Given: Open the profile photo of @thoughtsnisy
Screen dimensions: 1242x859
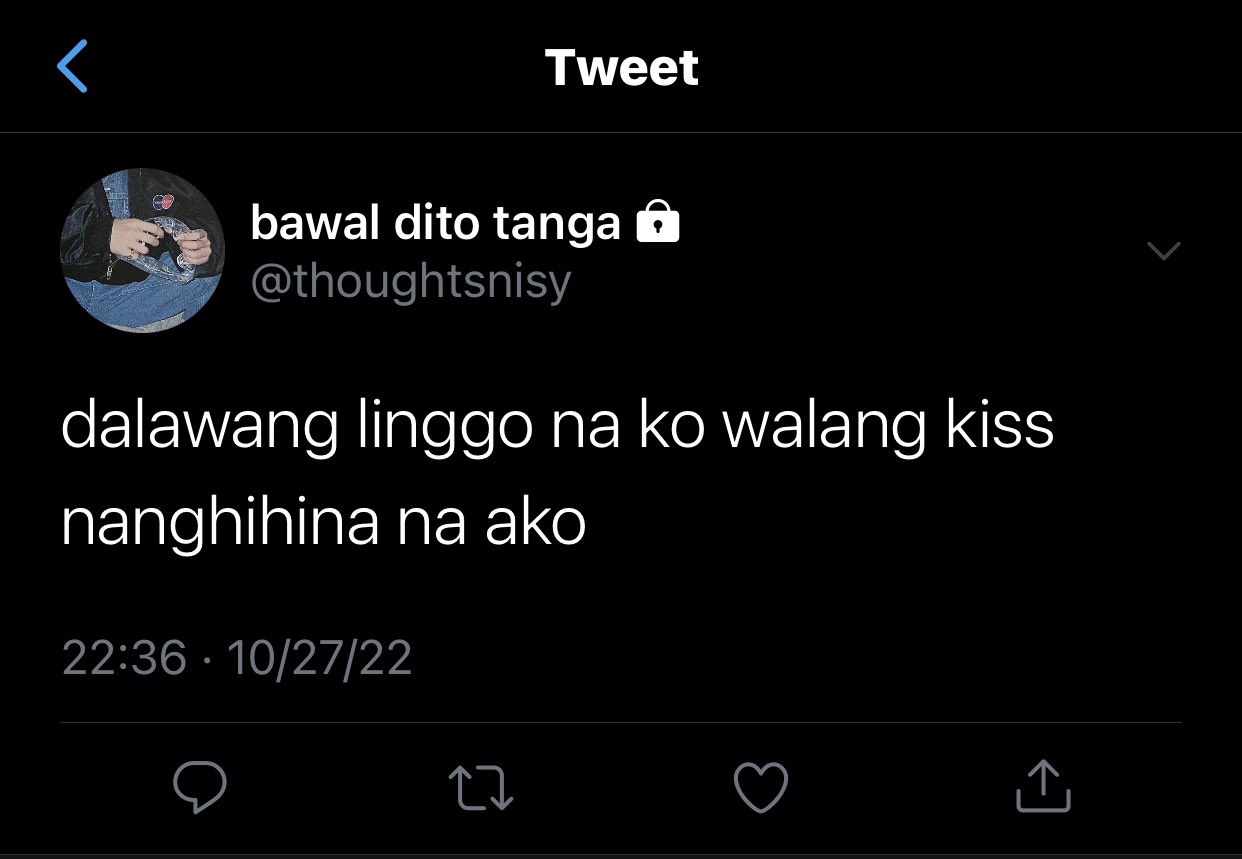Looking at the screenshot, I should [142, 250].
